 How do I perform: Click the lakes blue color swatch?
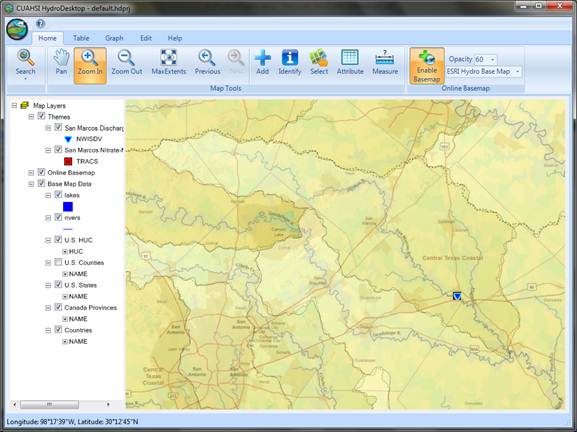tap(68, 206)
